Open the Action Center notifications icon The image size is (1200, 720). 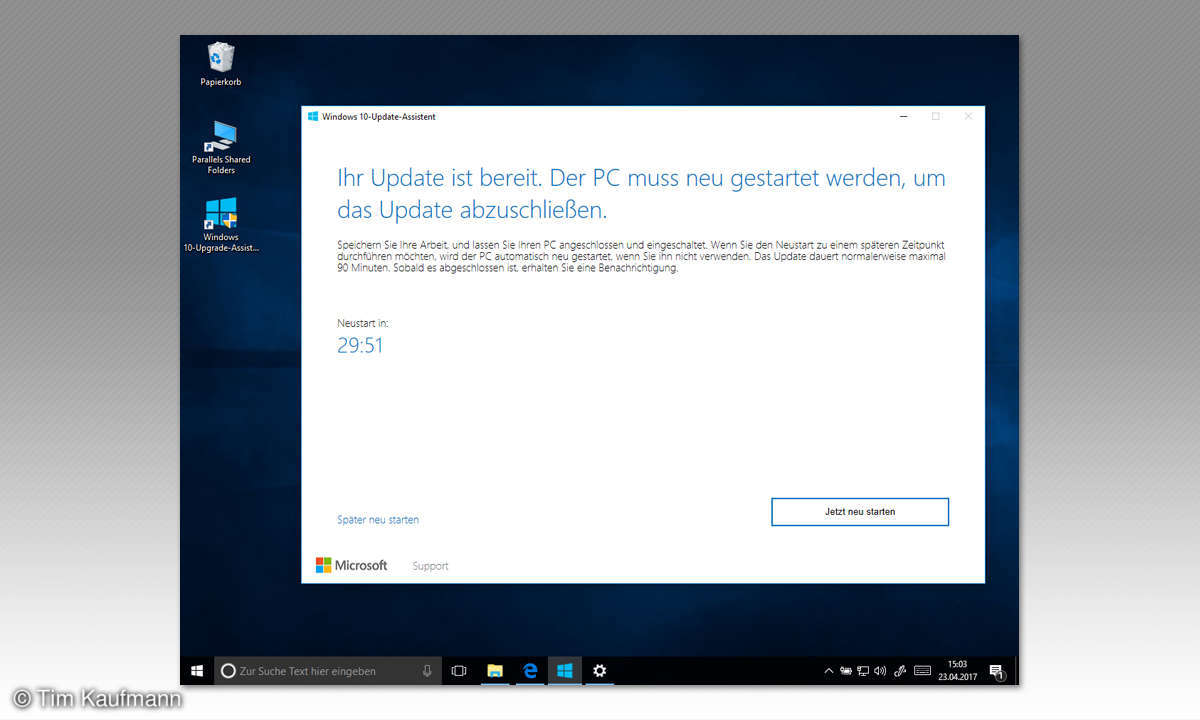[997, 671]
